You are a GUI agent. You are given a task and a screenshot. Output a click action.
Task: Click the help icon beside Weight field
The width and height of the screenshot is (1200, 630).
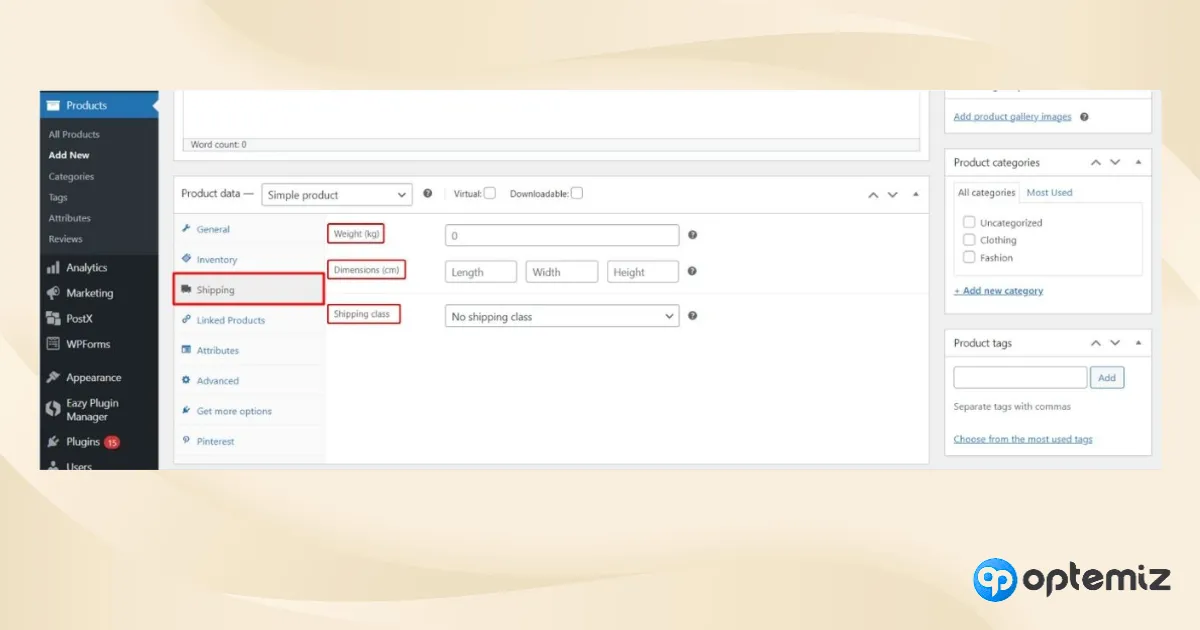693,235
